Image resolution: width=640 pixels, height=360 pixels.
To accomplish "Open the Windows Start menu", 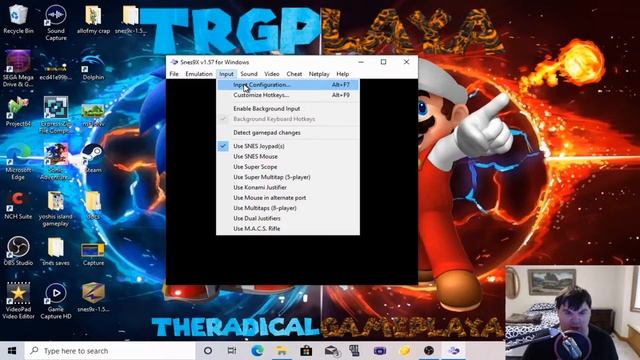I will click(12, 351).
